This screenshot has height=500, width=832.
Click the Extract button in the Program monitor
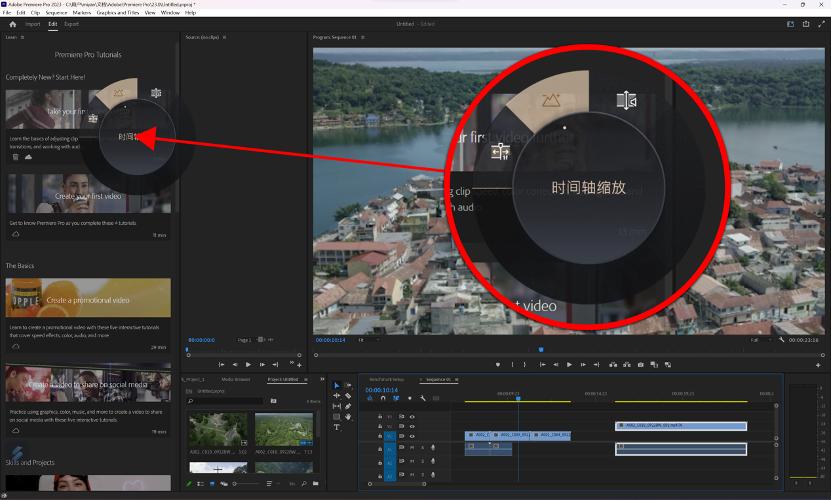(627, 365)
